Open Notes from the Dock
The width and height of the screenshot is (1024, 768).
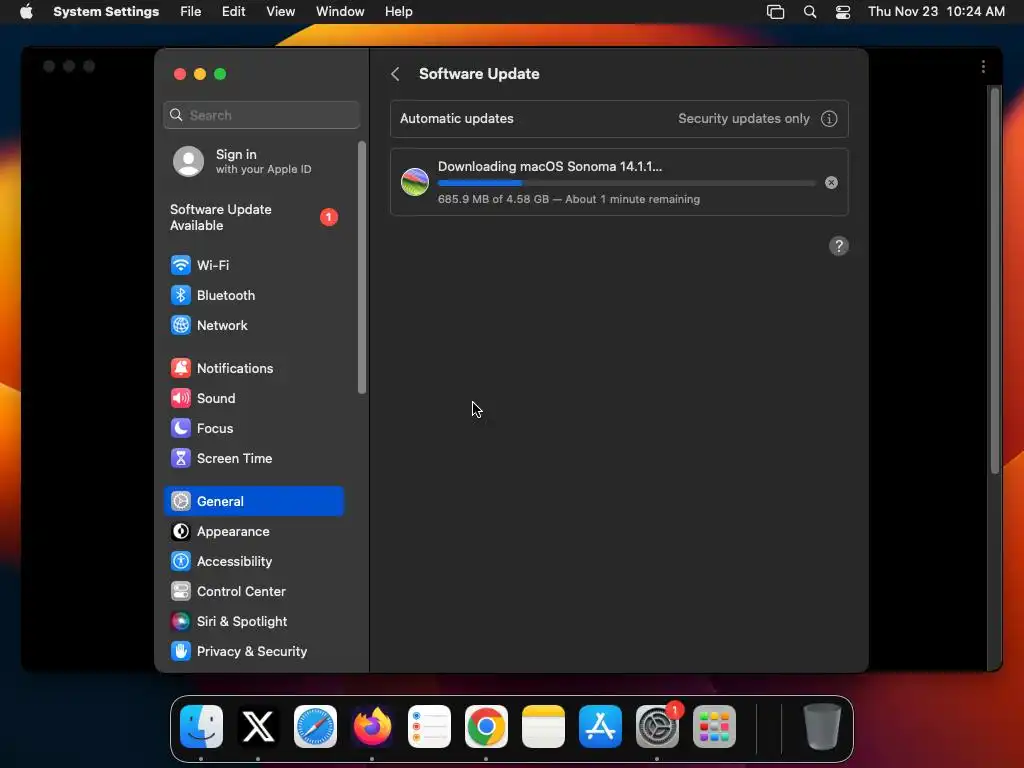pos(543,726)
